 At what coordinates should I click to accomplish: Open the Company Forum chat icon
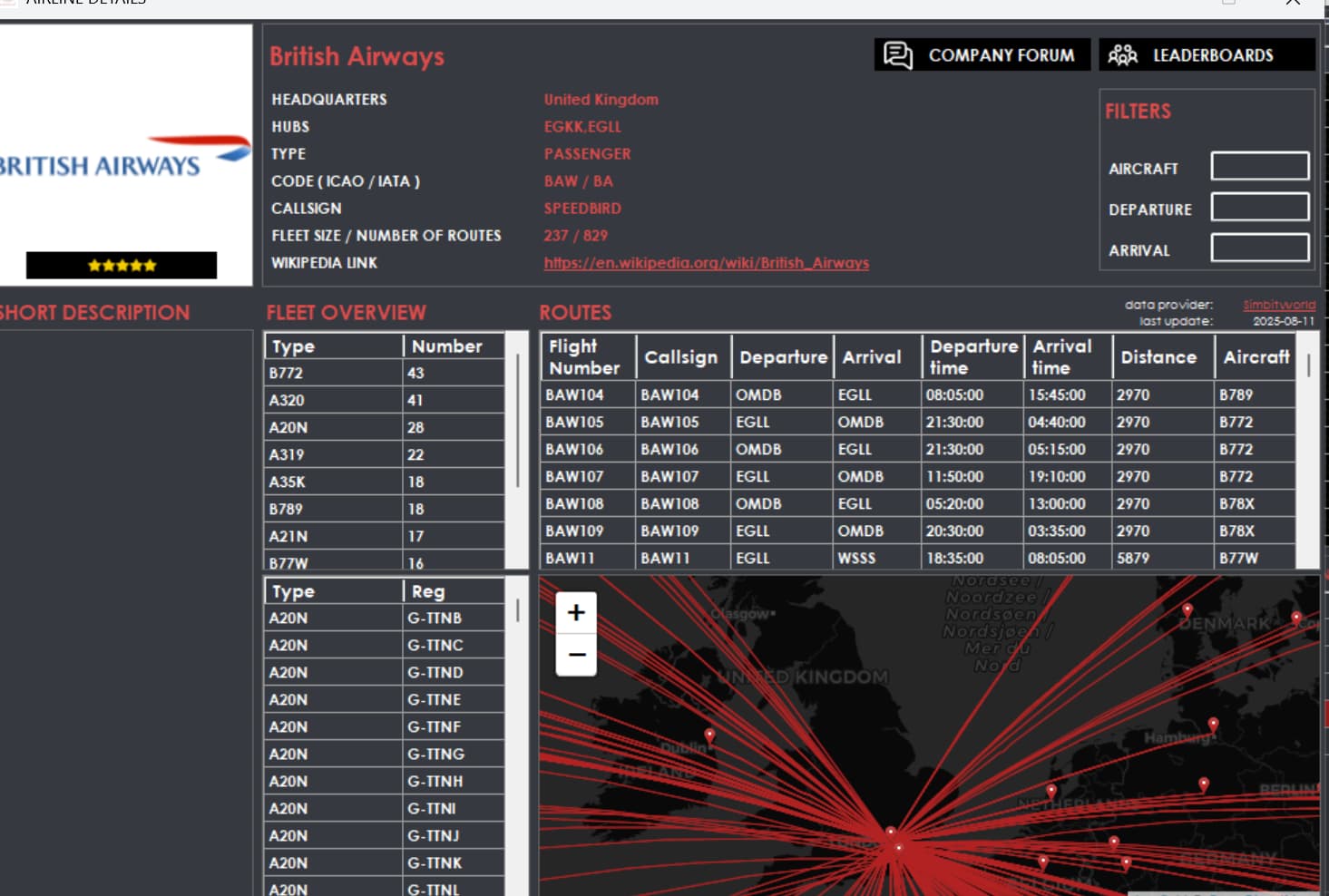898,55
